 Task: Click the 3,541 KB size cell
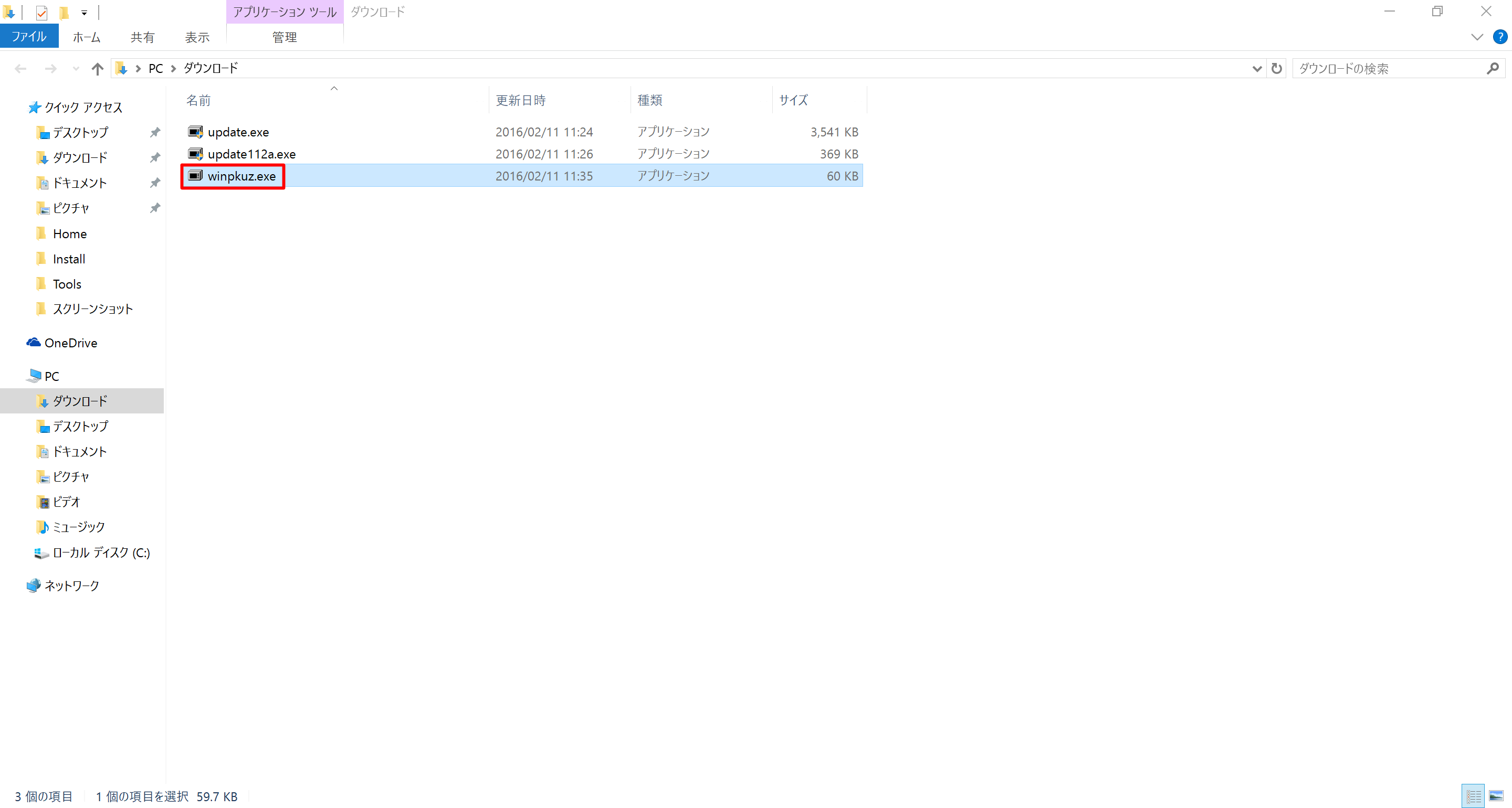[834, 132]
